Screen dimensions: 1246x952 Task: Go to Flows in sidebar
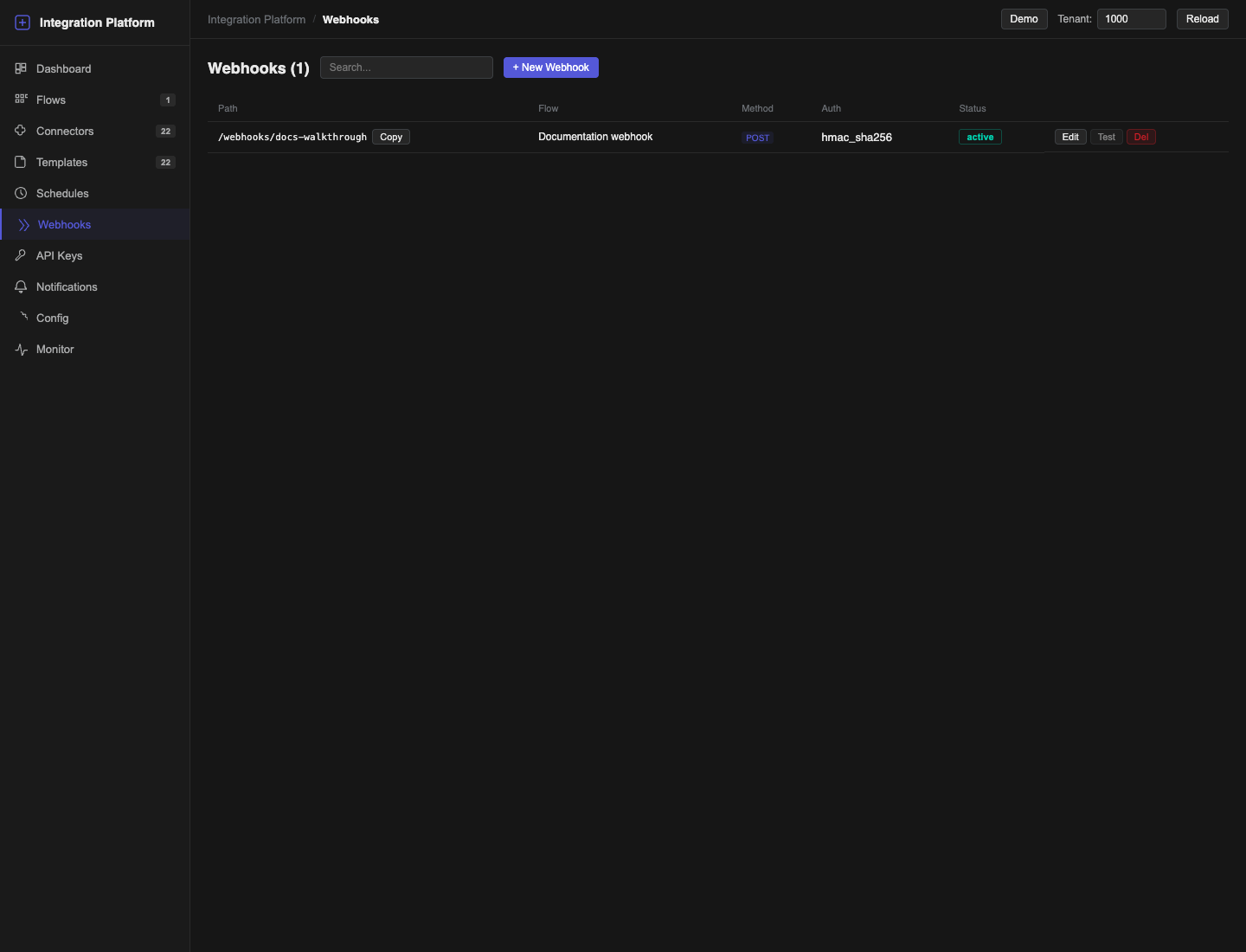point(95,100)
